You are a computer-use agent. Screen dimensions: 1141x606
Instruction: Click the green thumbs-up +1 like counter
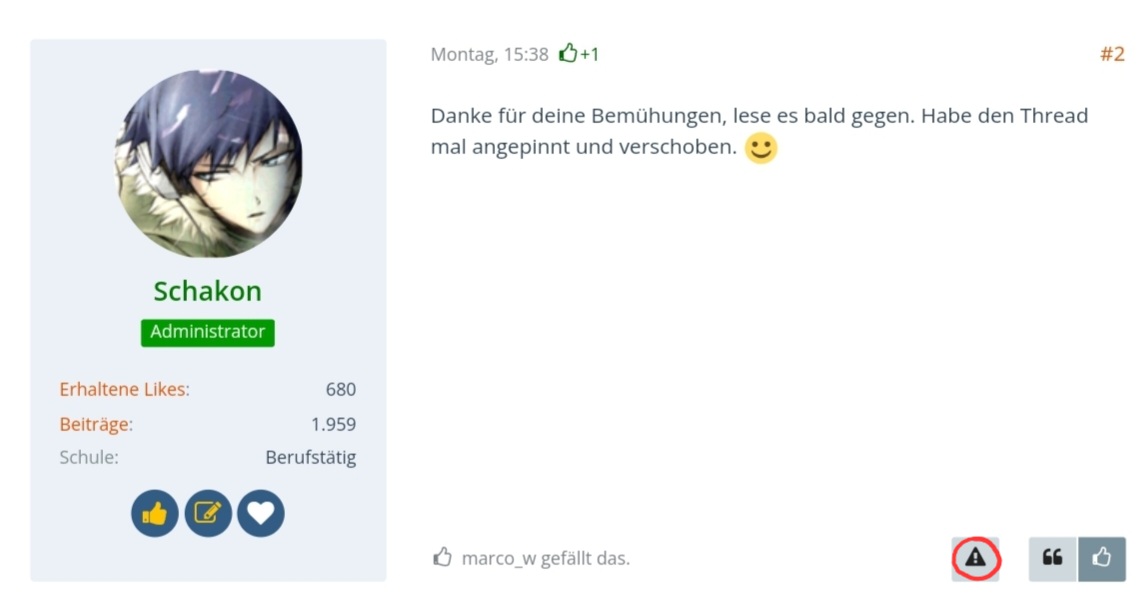click(579, 54)
